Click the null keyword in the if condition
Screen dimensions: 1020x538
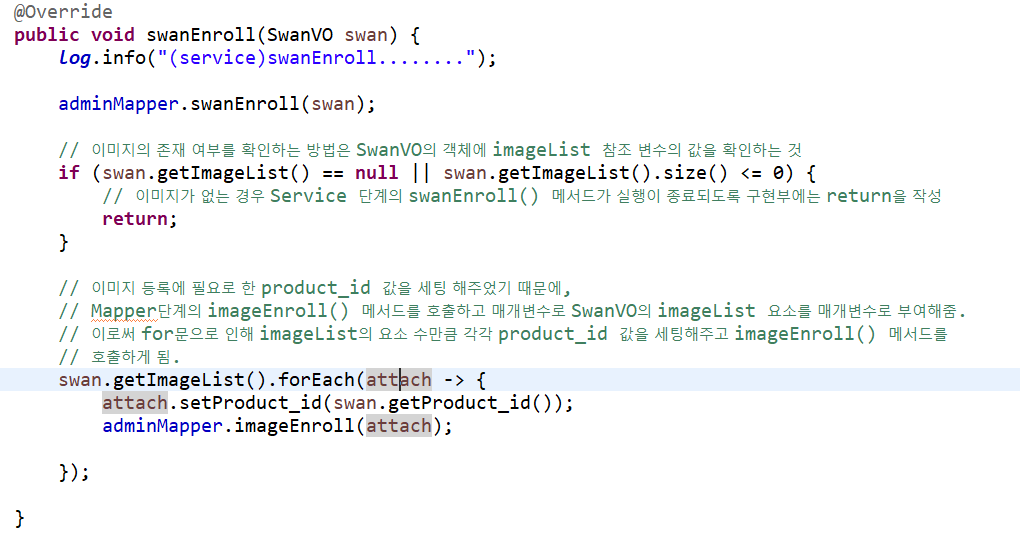(377, 172)
